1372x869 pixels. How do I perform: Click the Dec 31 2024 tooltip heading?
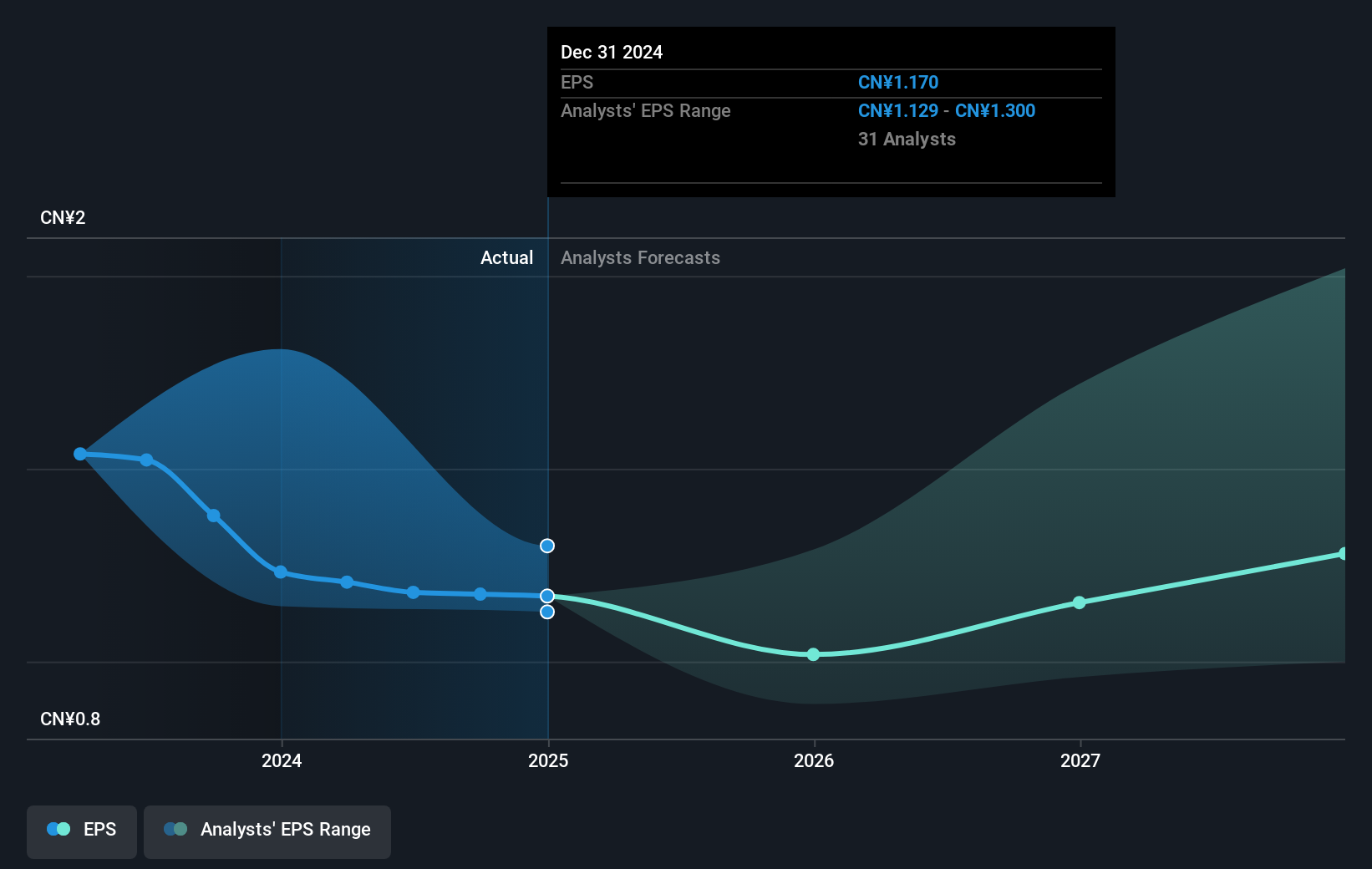click(x=612, y=53)
